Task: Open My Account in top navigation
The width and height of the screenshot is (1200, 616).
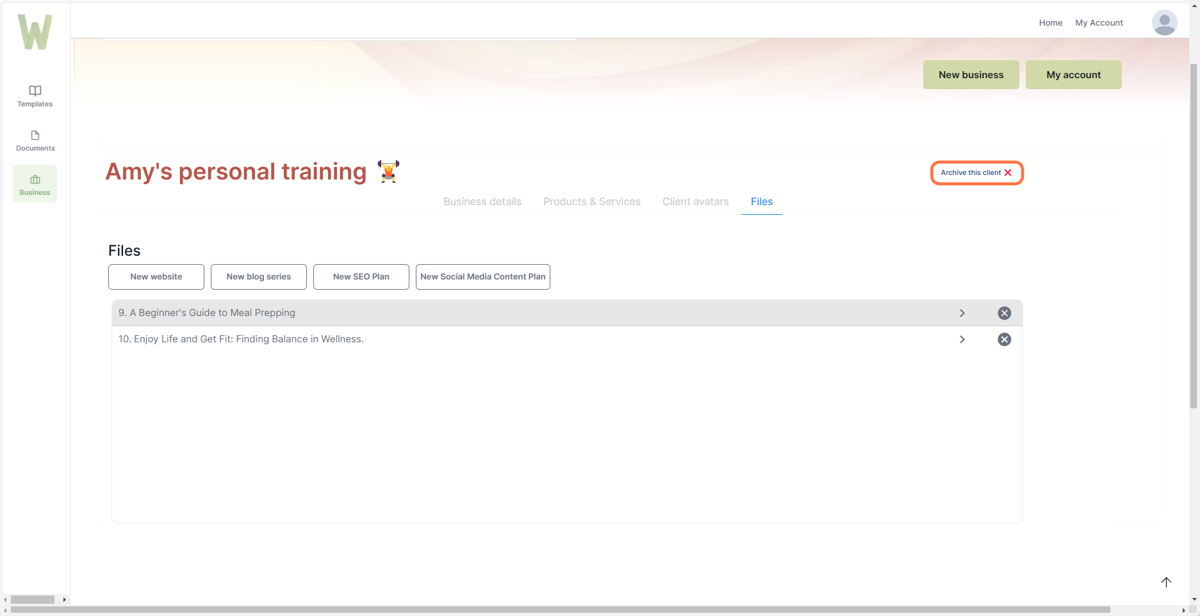Action: (1099, 23)
